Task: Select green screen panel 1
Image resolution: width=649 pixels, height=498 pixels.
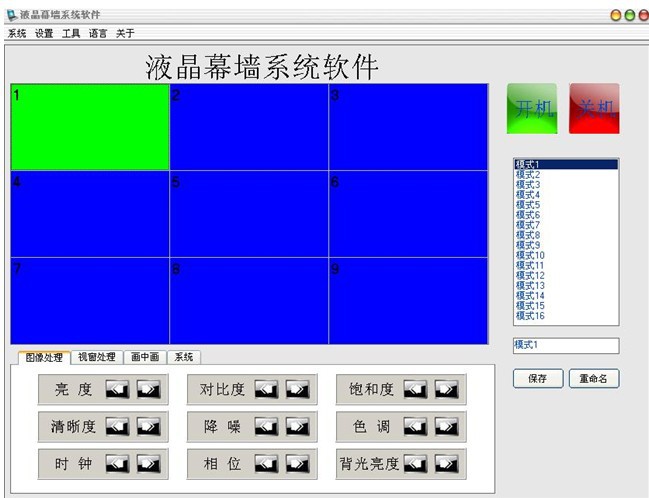Action: click(90, 127)
